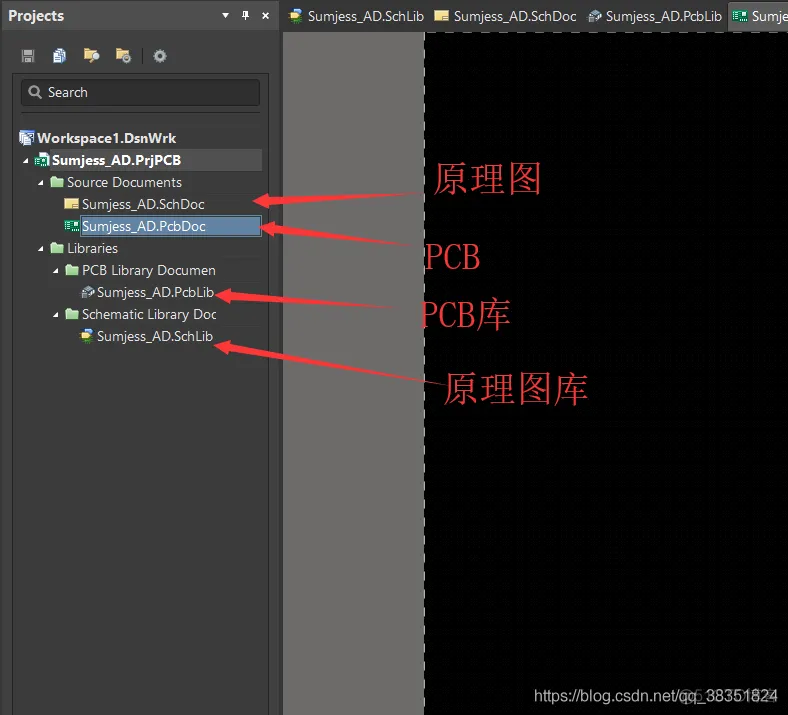Click the SchLib tab icon

pyautogui.click(x=296, y=16)
